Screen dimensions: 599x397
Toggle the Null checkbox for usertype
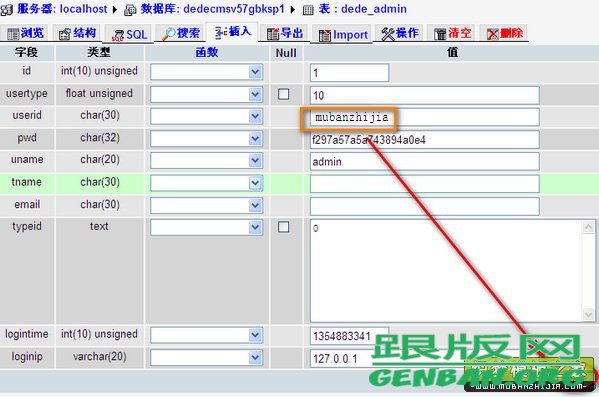point(283,94)
